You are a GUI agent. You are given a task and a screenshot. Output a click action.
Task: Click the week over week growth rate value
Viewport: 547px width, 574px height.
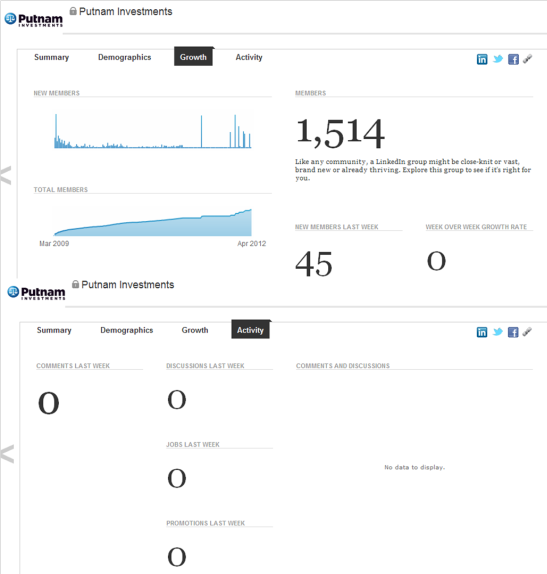tap(436, 261)
